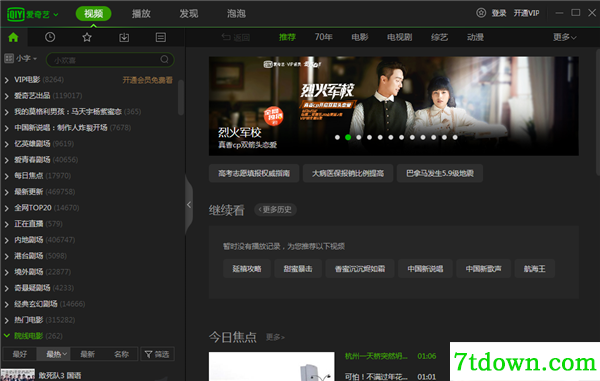Select the last banner carousel dot
The image size is (600, 381).
pyautogui.click(x=455, y=137)
